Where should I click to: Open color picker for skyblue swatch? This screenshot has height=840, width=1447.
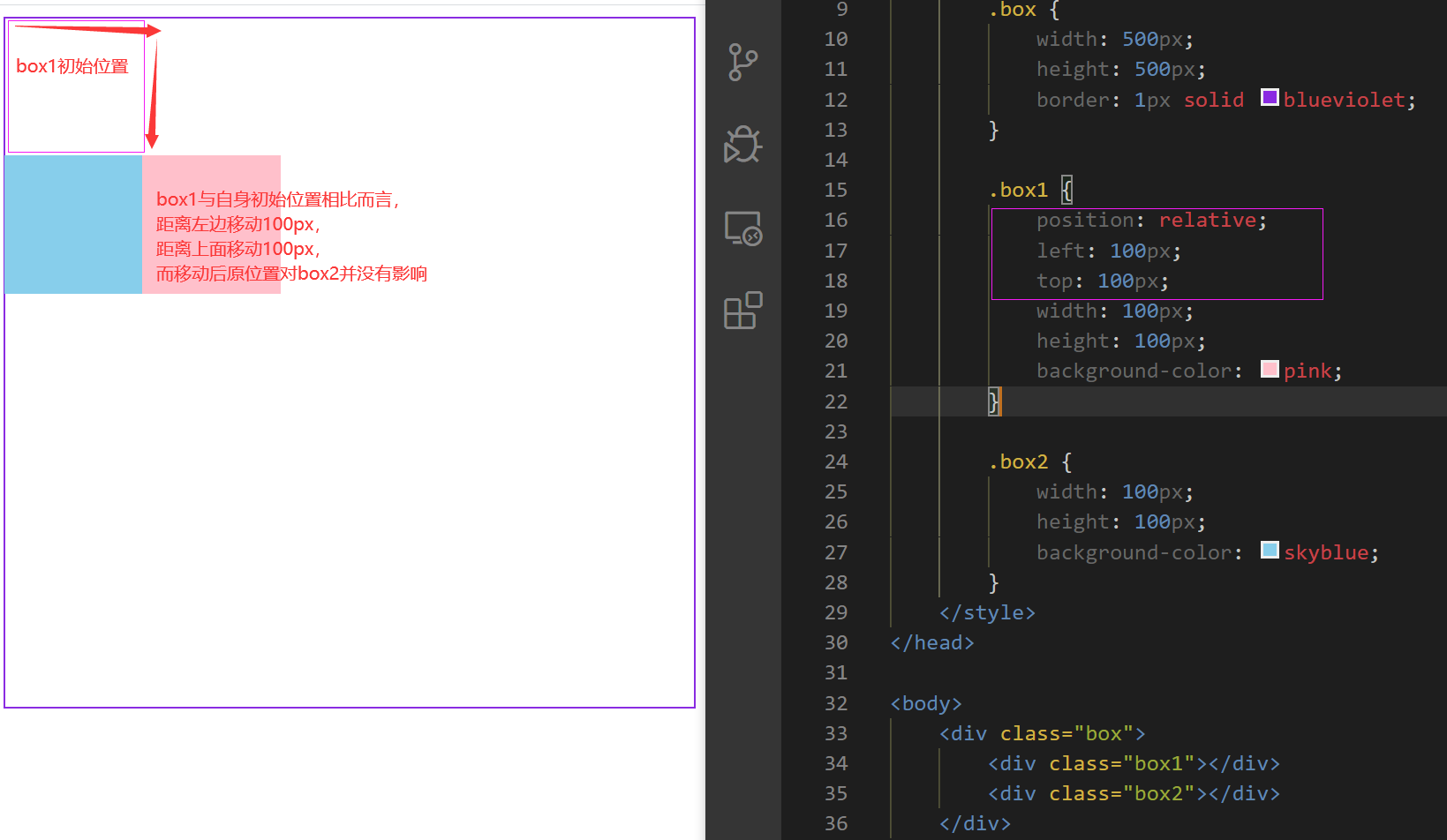coord(1270,550)
